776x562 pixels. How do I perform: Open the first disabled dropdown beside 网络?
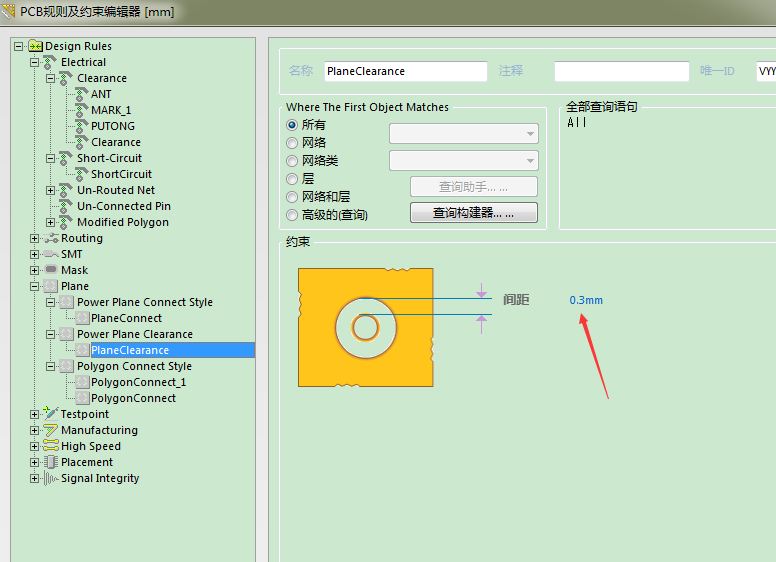463,133
